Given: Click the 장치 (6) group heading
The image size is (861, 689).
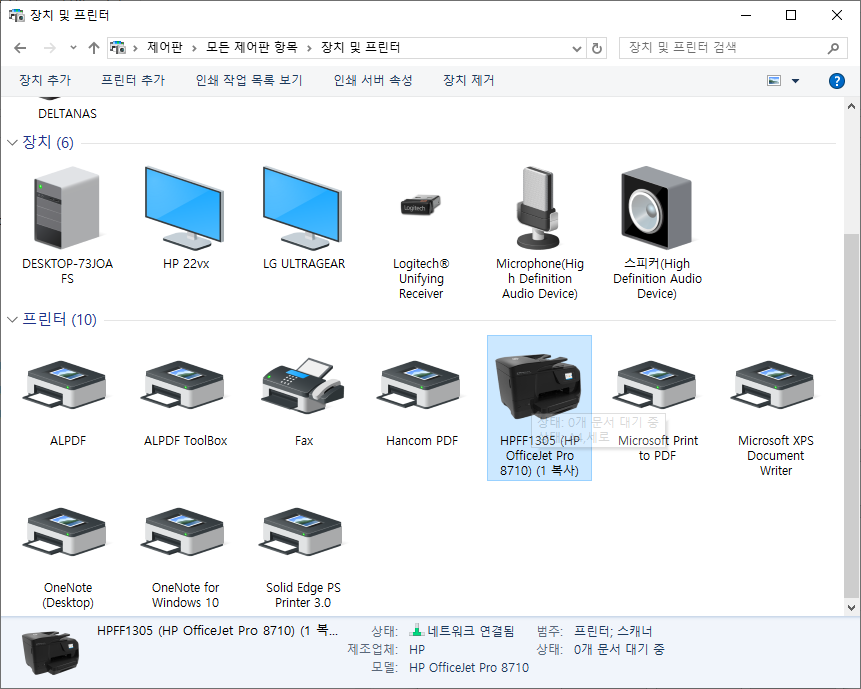Looking at the screenshot, I should point(48,143).
